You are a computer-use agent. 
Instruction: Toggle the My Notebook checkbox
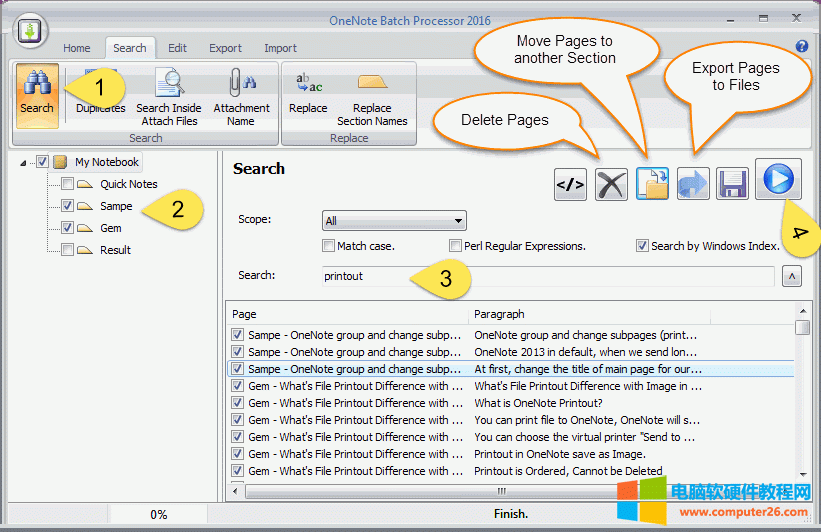click(42, 162)
